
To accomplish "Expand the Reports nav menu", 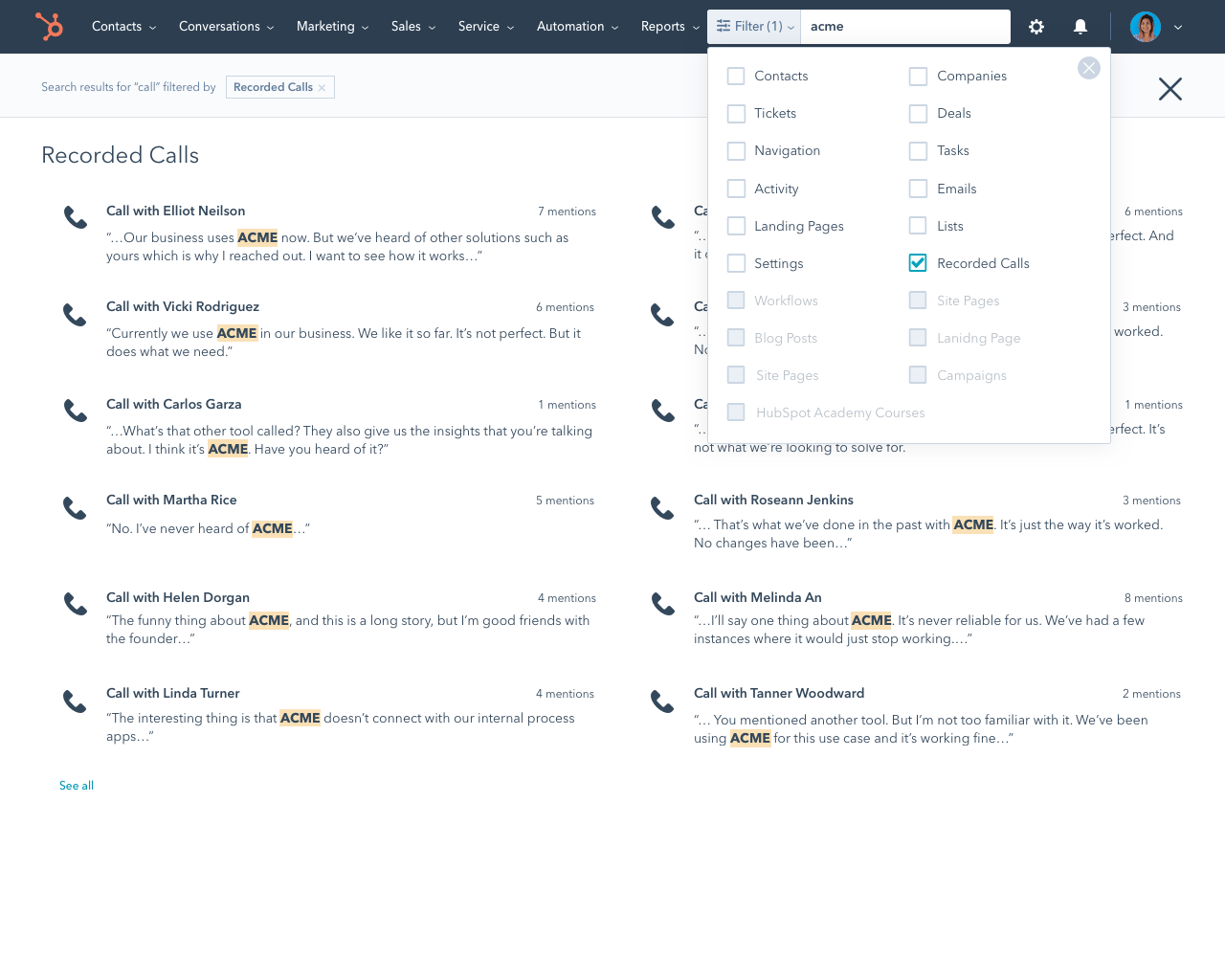I will 671,27.
